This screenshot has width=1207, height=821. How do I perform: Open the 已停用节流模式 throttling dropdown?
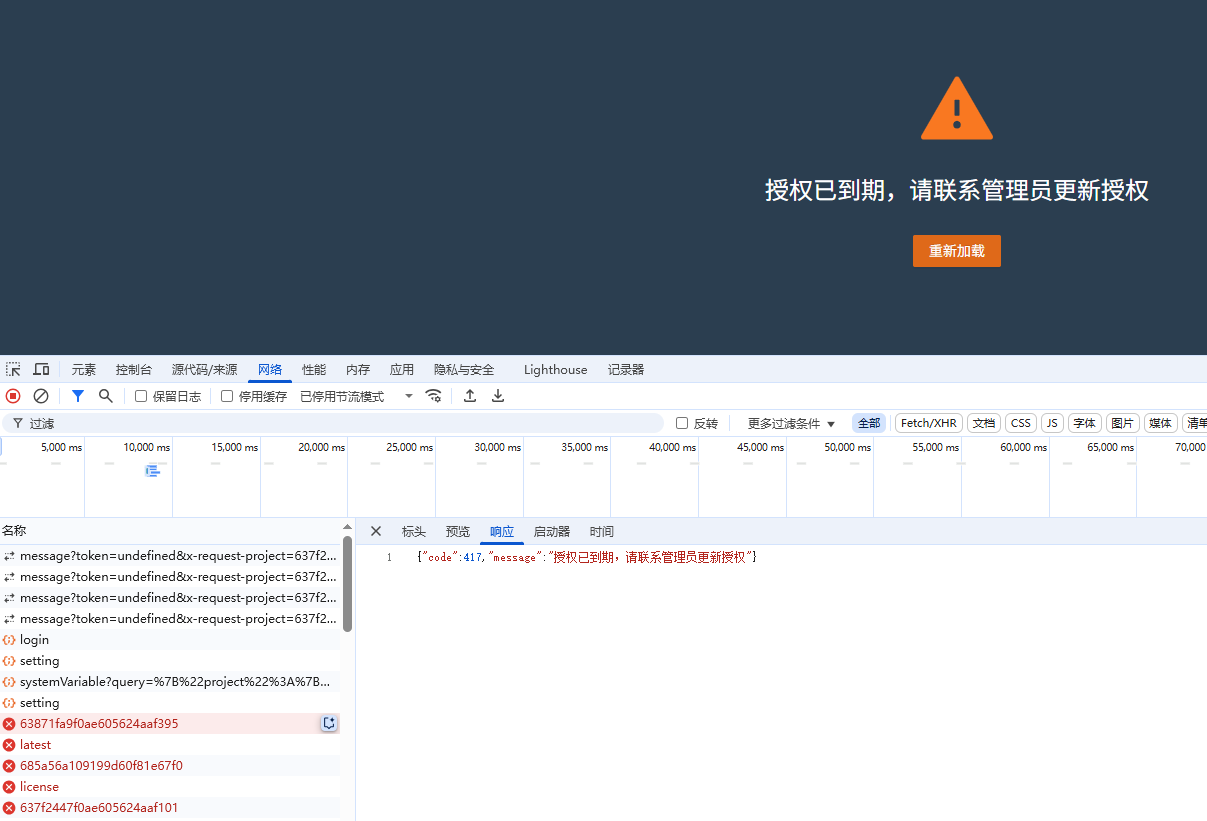357,396
